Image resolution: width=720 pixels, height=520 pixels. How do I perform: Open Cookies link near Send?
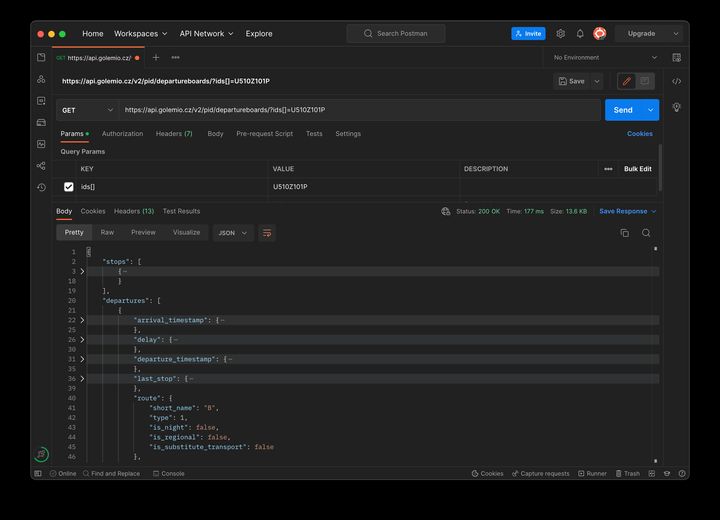640,134
